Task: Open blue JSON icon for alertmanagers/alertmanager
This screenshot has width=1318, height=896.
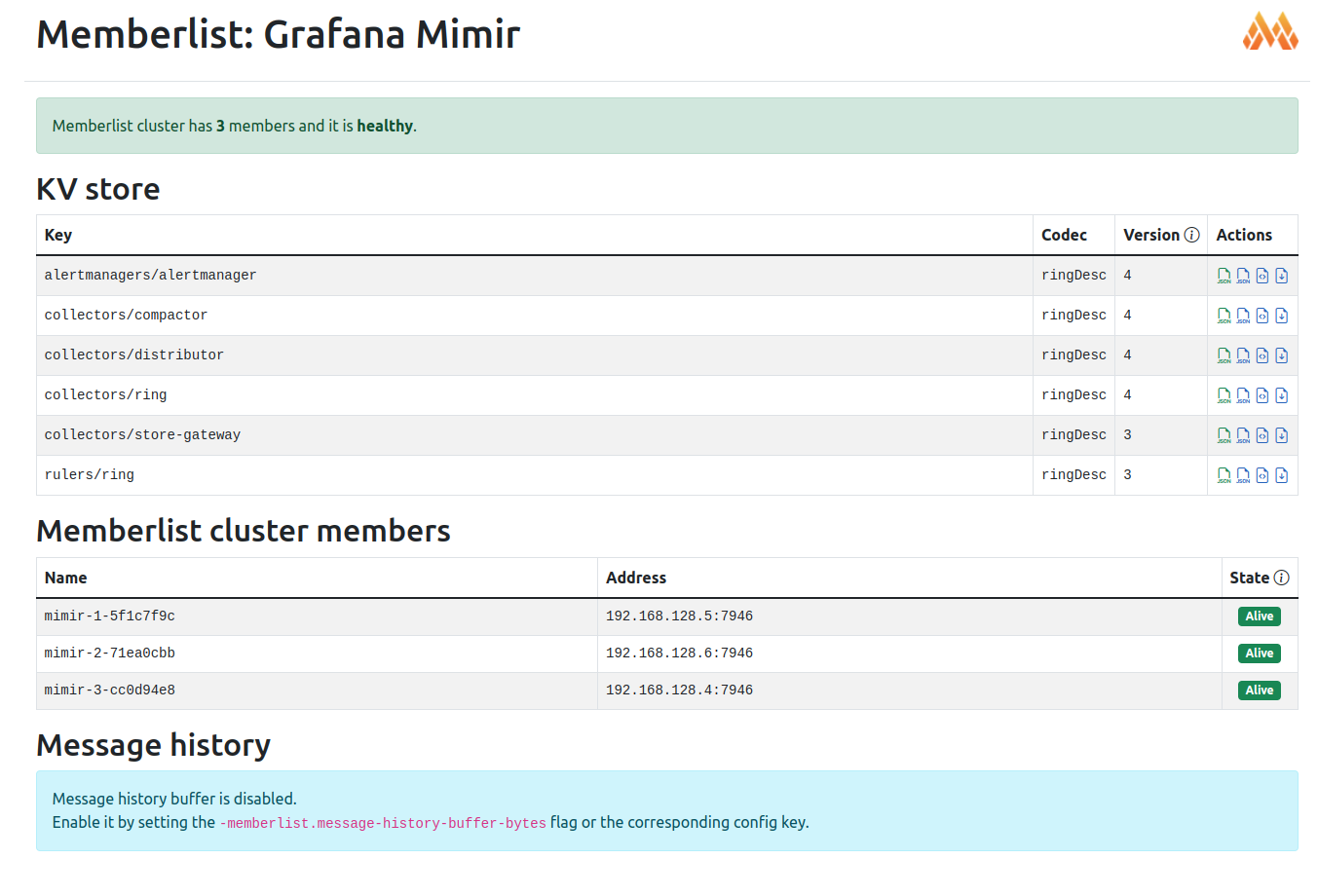Action: click(x=1243, y=276)
